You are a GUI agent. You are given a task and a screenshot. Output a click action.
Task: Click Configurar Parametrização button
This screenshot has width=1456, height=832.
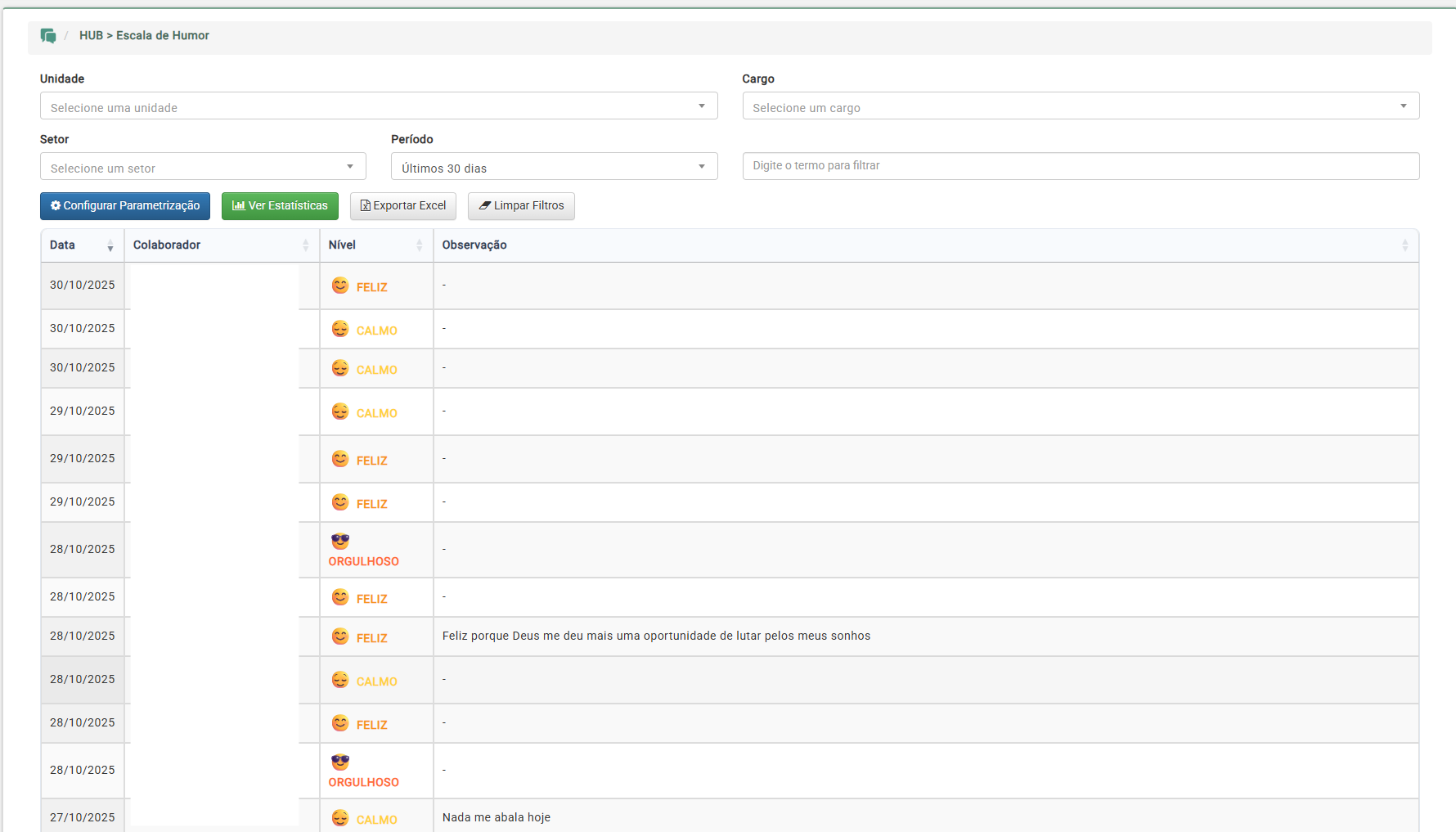point(125,206)
